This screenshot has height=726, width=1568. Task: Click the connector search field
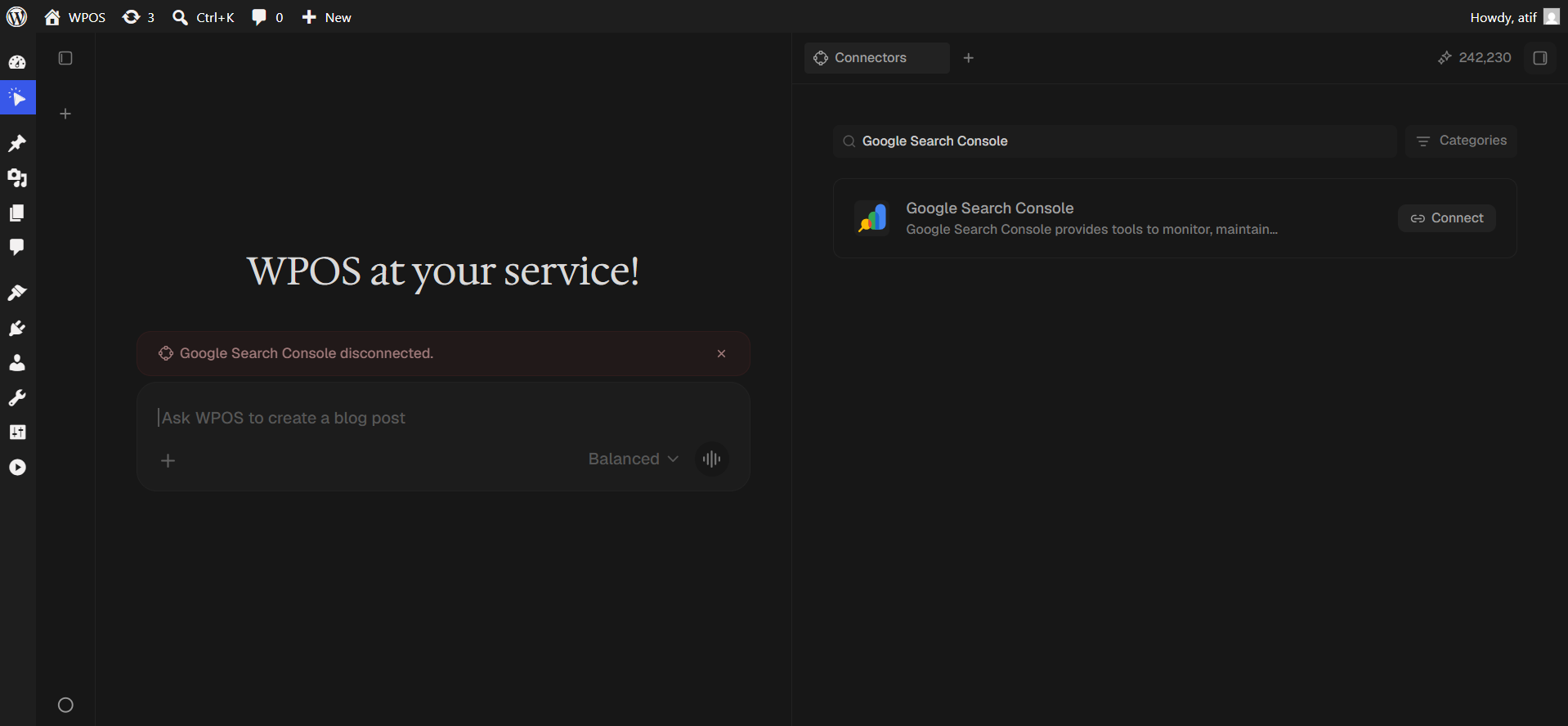pos(1115,141)
